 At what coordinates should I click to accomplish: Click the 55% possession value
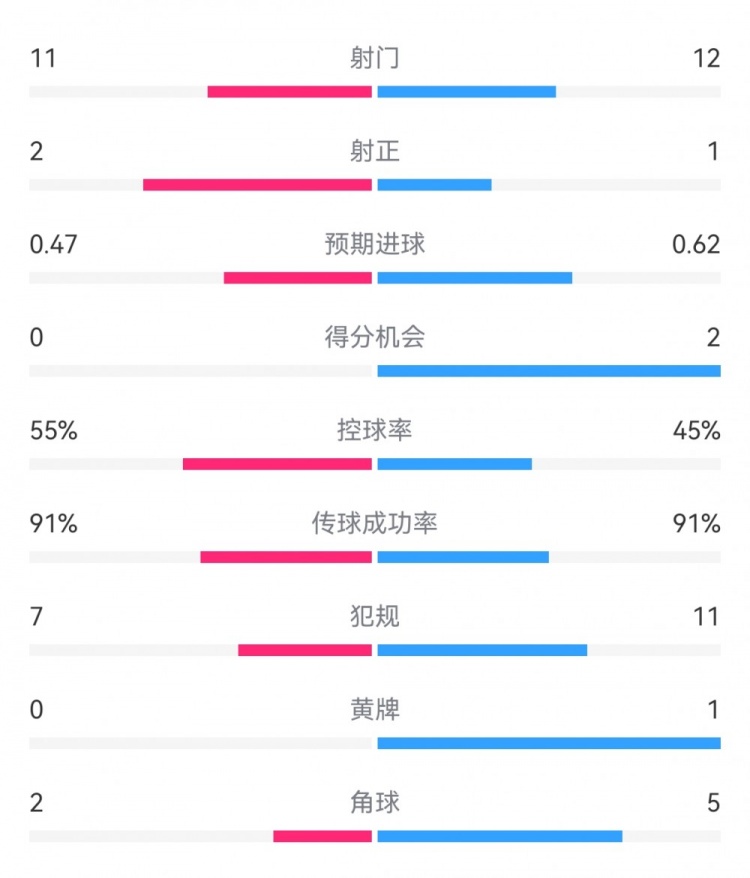pyautogui.click(x=53, y=430)
